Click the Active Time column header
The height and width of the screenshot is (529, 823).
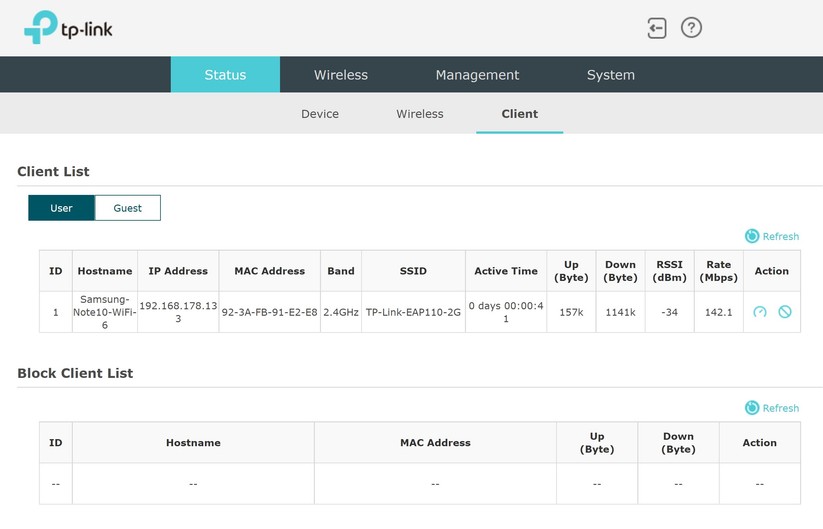pyautogui.click(x=506, y=271)
